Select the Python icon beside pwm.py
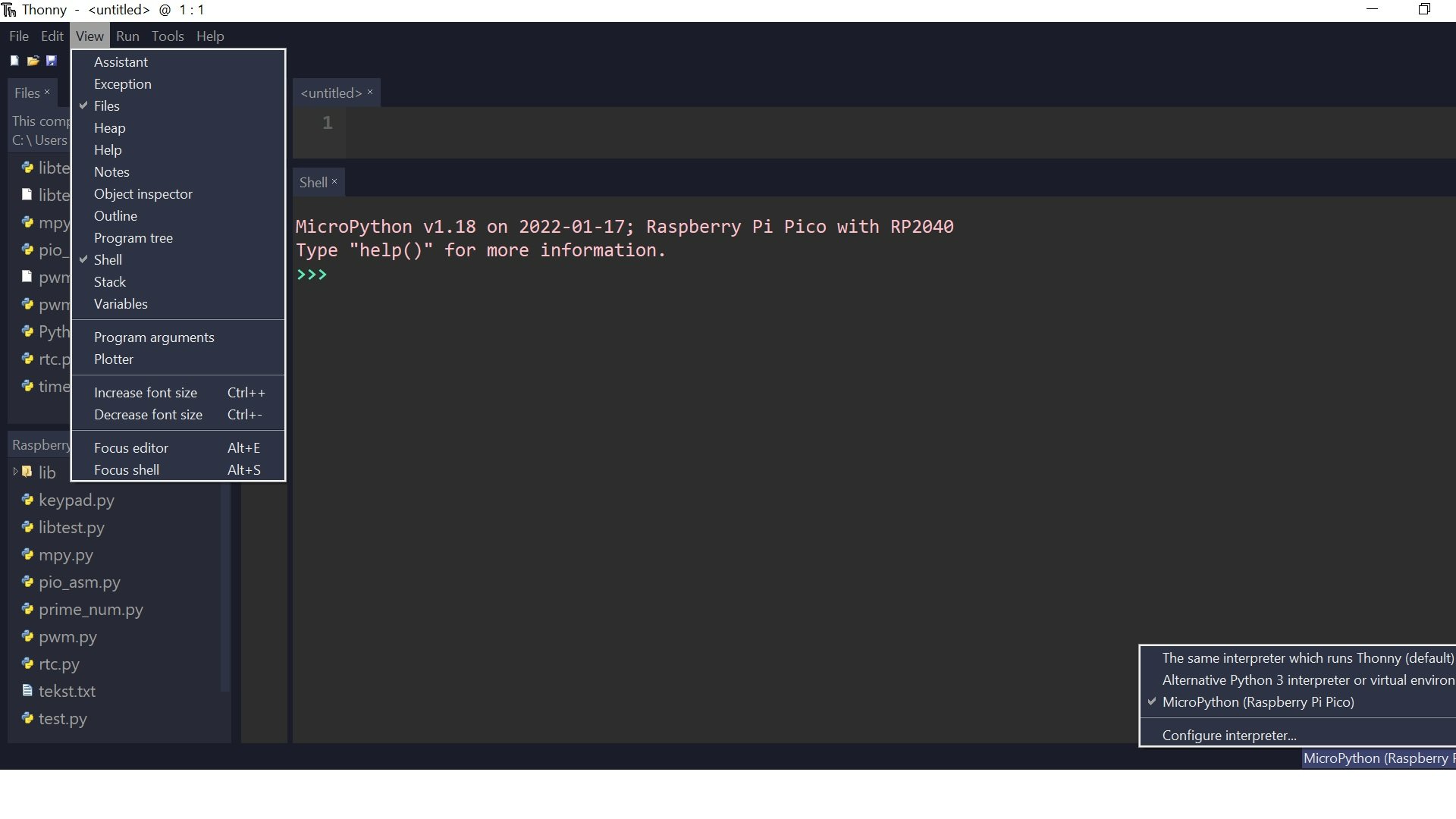The height and width of the screenshot is (819, 1456). (x=27, y=636)
